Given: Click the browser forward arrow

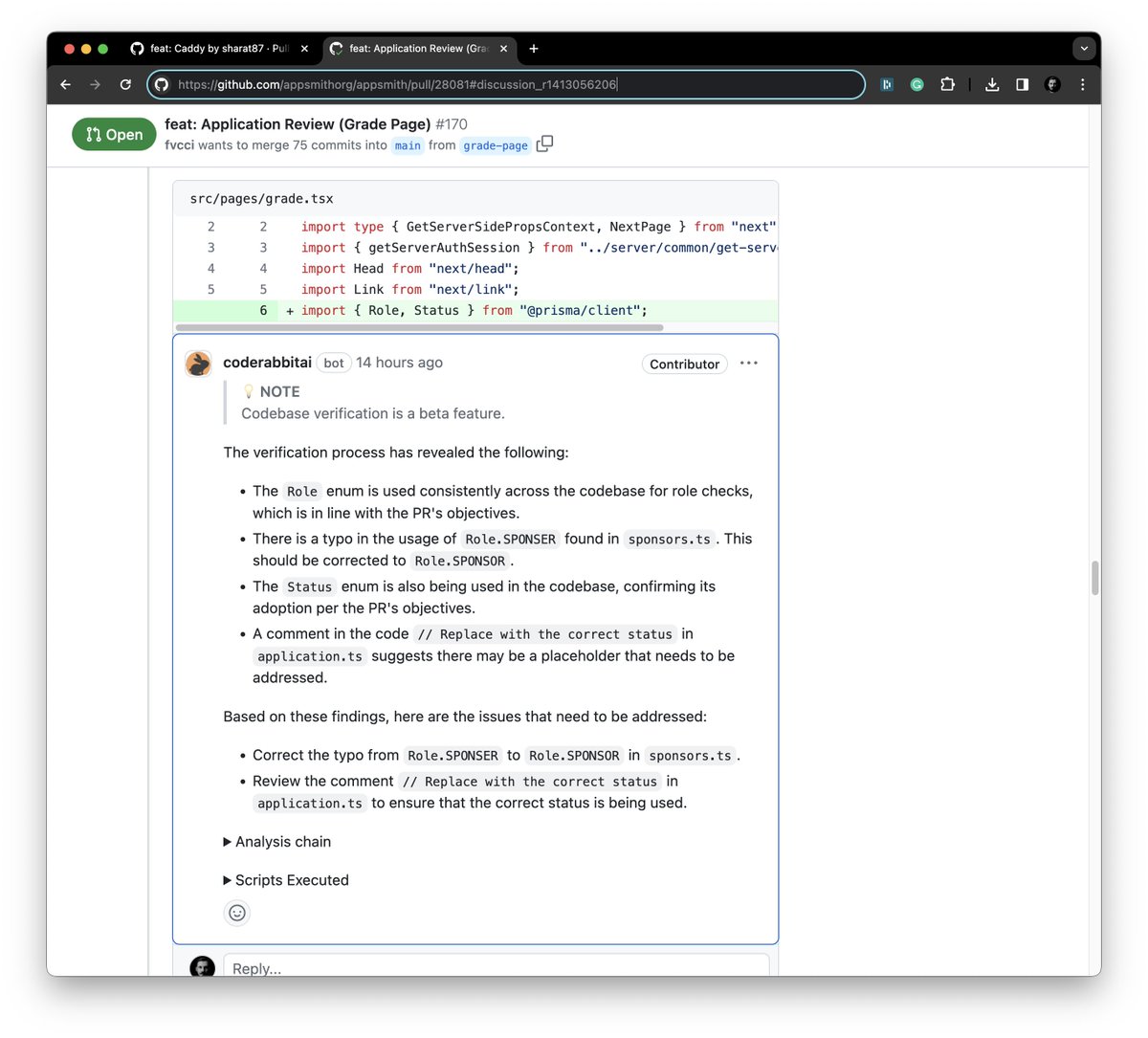Looking at the screenshot, I should [x=95, y=84].
